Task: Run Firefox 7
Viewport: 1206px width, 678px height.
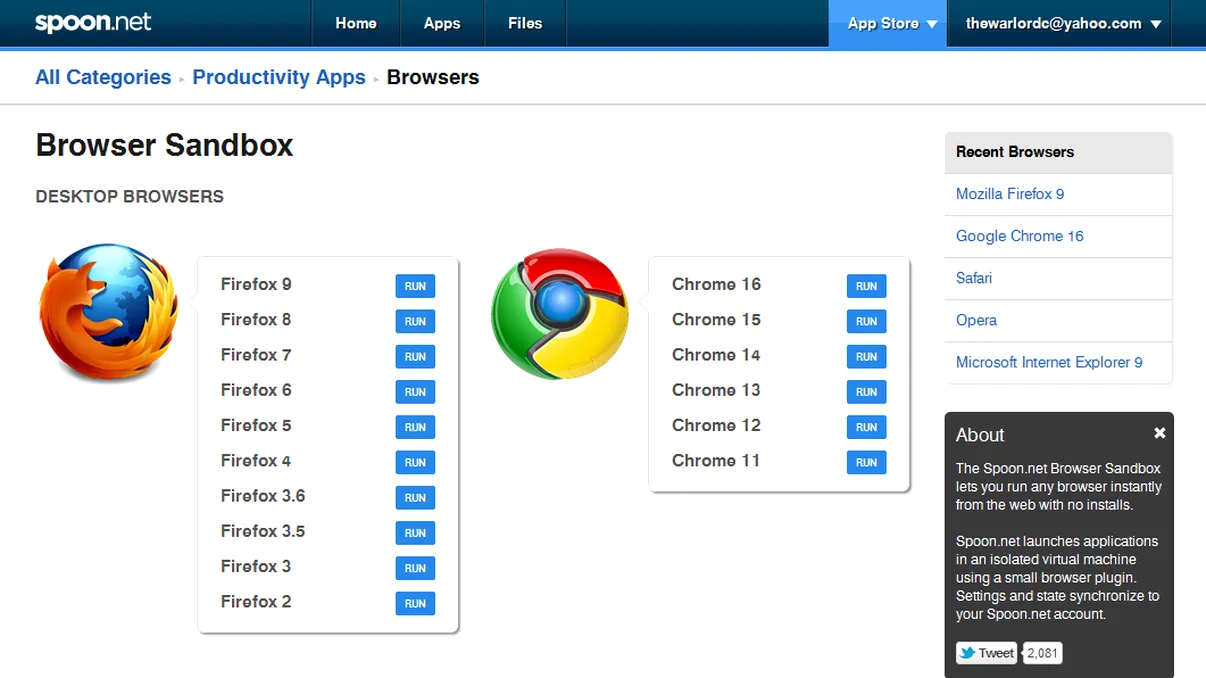Action: [x=415, y=356]
